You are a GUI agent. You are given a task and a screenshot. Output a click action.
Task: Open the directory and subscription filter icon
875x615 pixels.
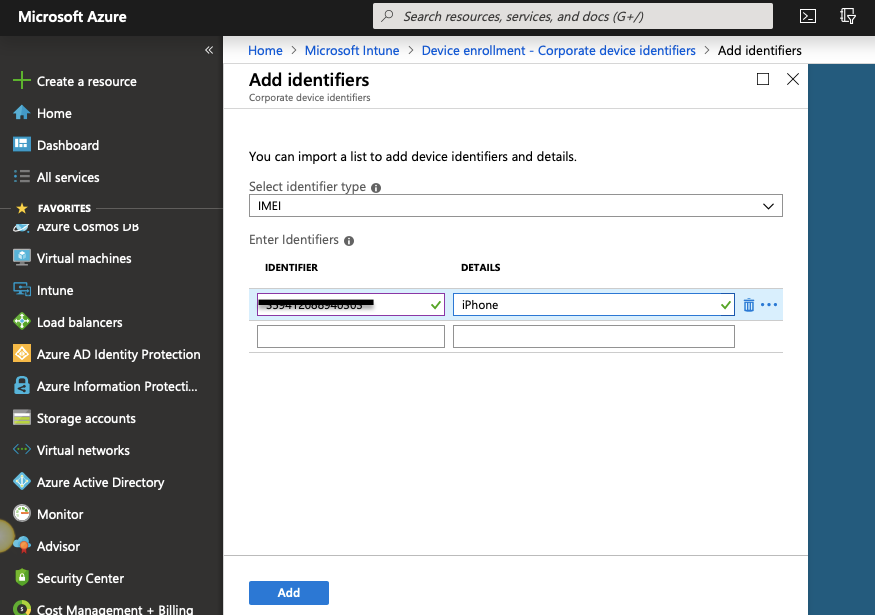848,16
